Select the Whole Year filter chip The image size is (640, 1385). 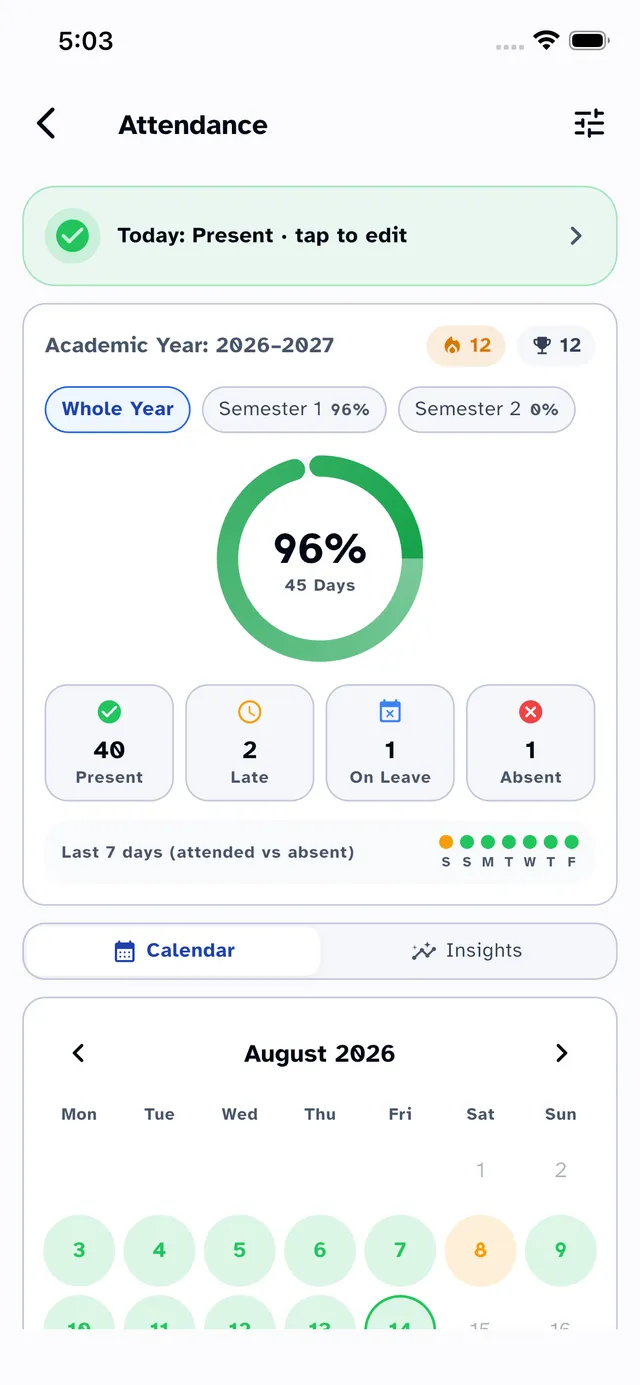click(x=118, y=409)
